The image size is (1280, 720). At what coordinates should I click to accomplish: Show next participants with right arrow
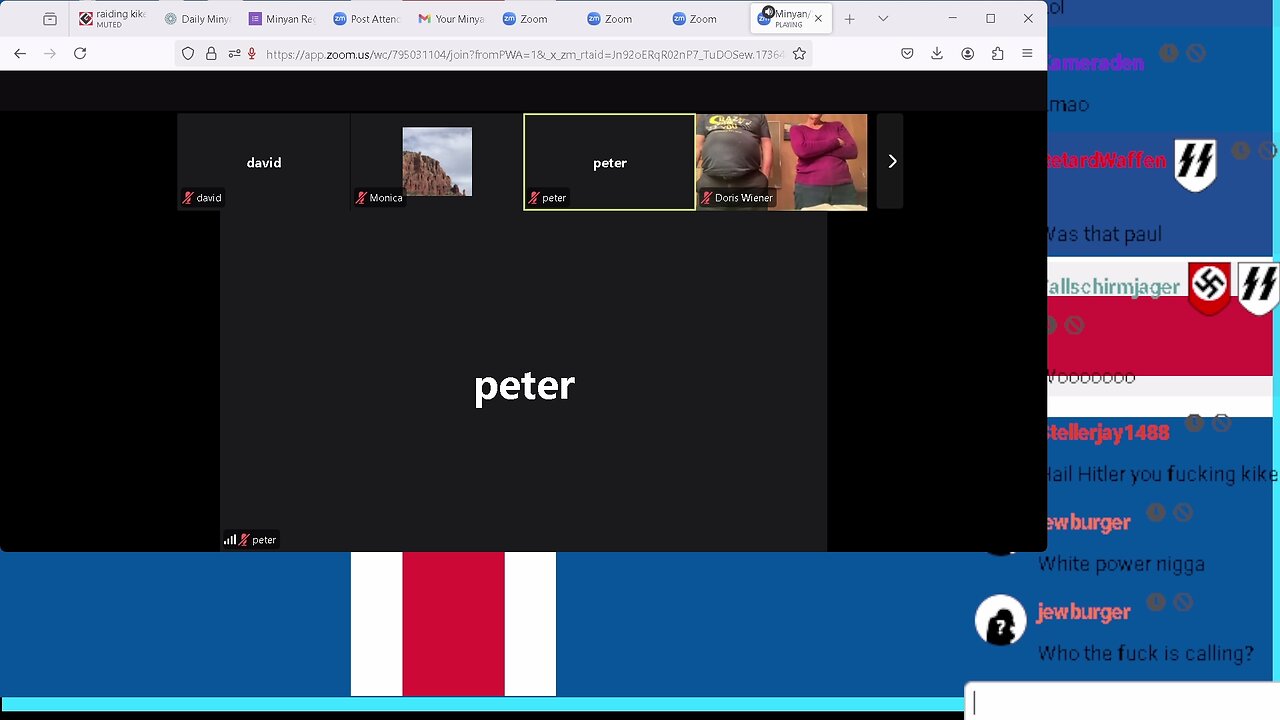(x=892, y=161)
